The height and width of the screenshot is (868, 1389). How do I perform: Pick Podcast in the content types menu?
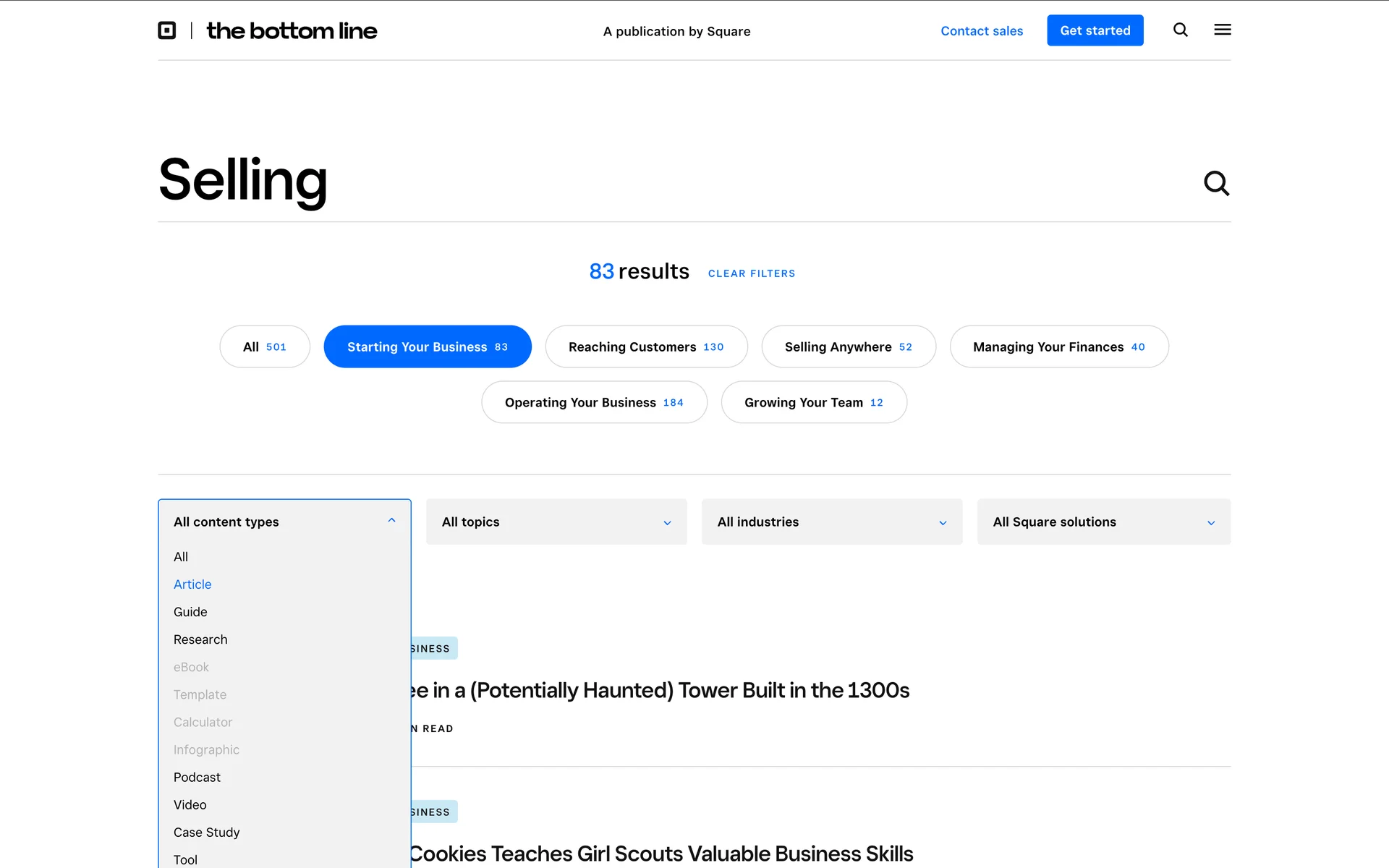click(197, 777)
